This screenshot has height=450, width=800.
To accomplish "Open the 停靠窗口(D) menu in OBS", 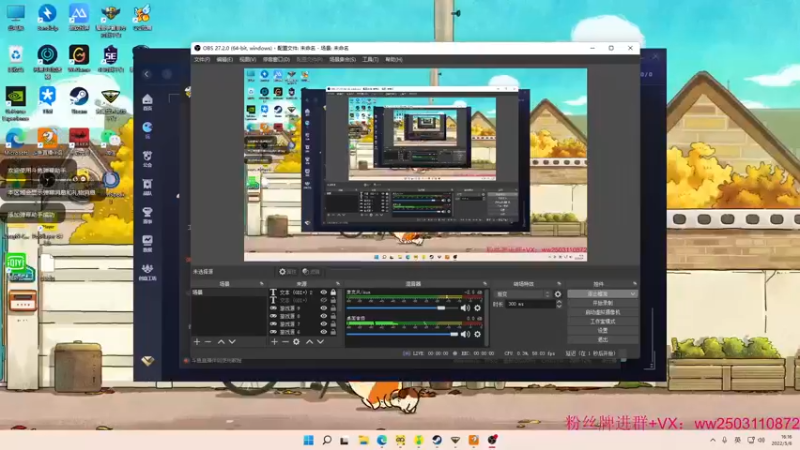I will coord(276,60).
